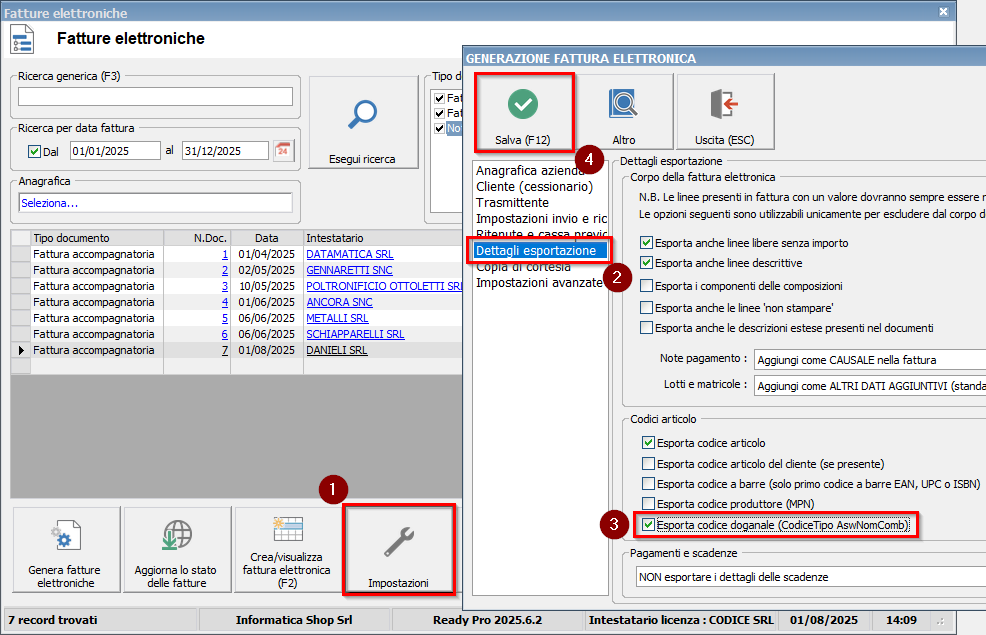Open Crea/visualizza fattura elettronica (F2)
The height and width of the screenshot is (635, 986).
click(x=288, y=549)
